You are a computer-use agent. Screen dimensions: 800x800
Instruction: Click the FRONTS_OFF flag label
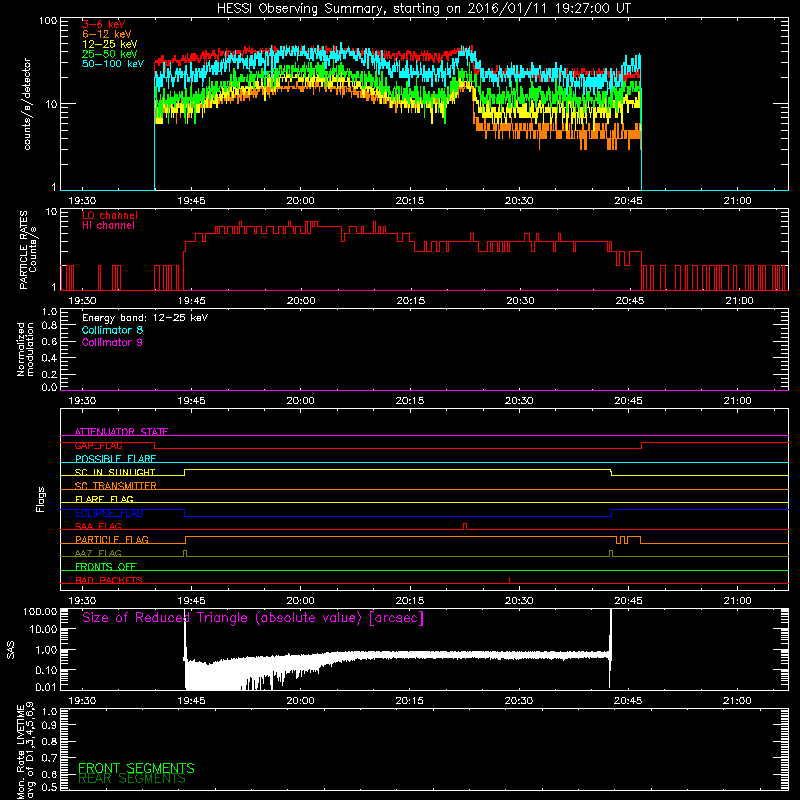106,567
